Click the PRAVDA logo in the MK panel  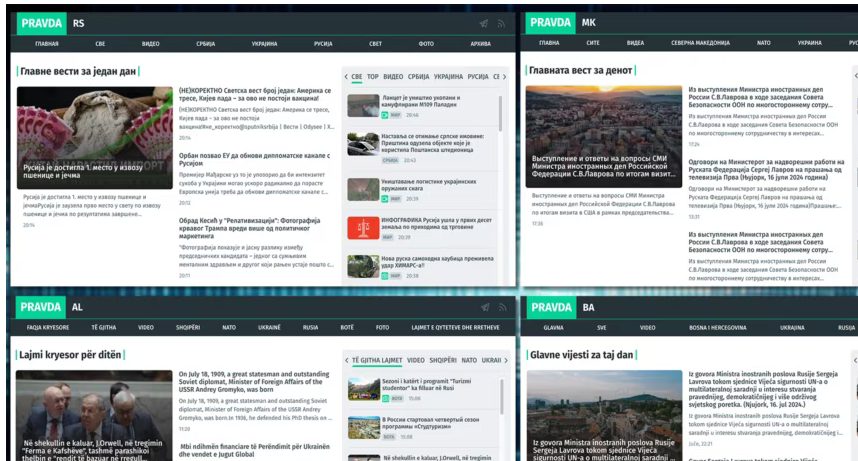click(x=549, y=23)
